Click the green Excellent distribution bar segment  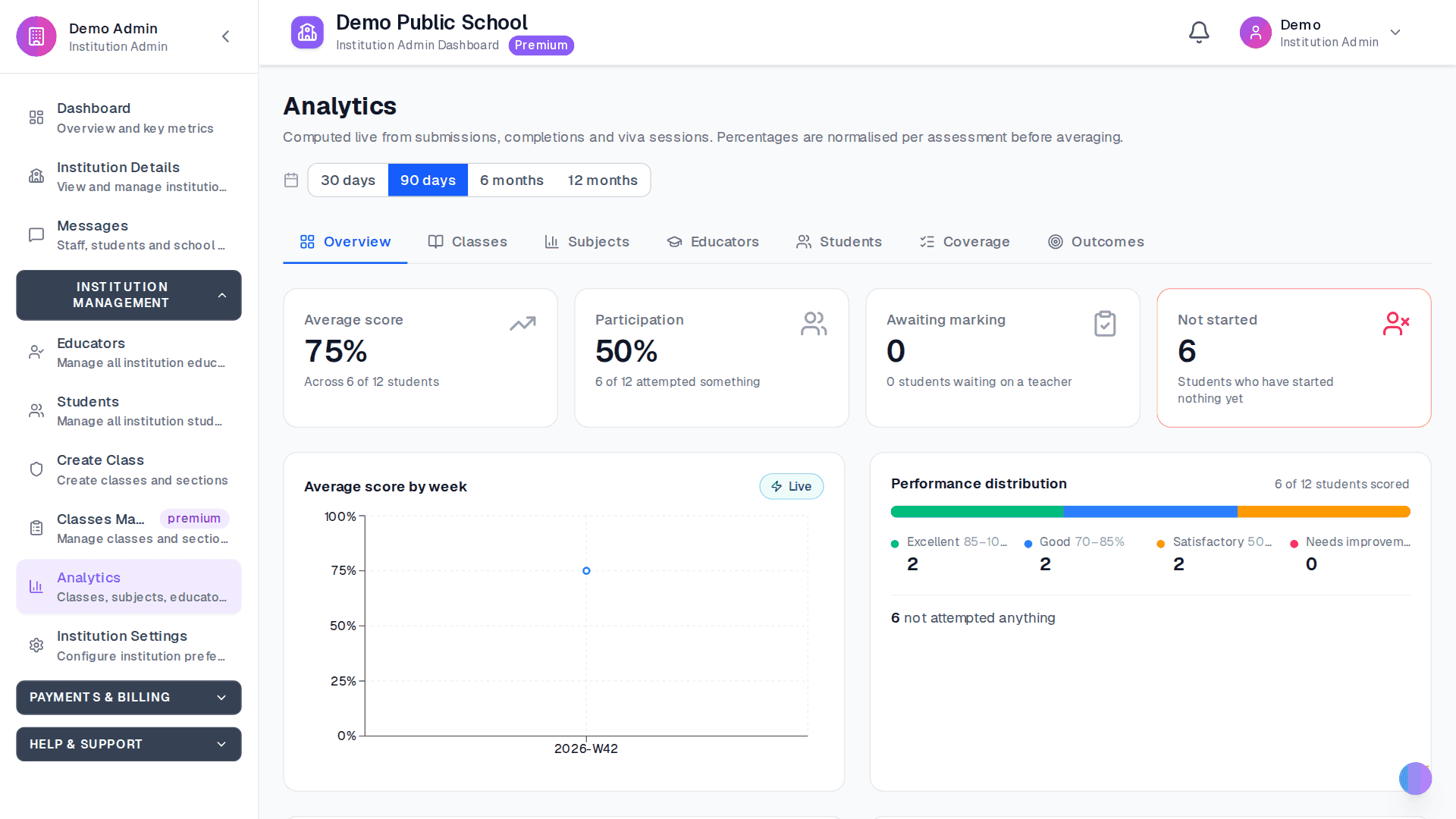pyautogui.click(x=977, y=512)
